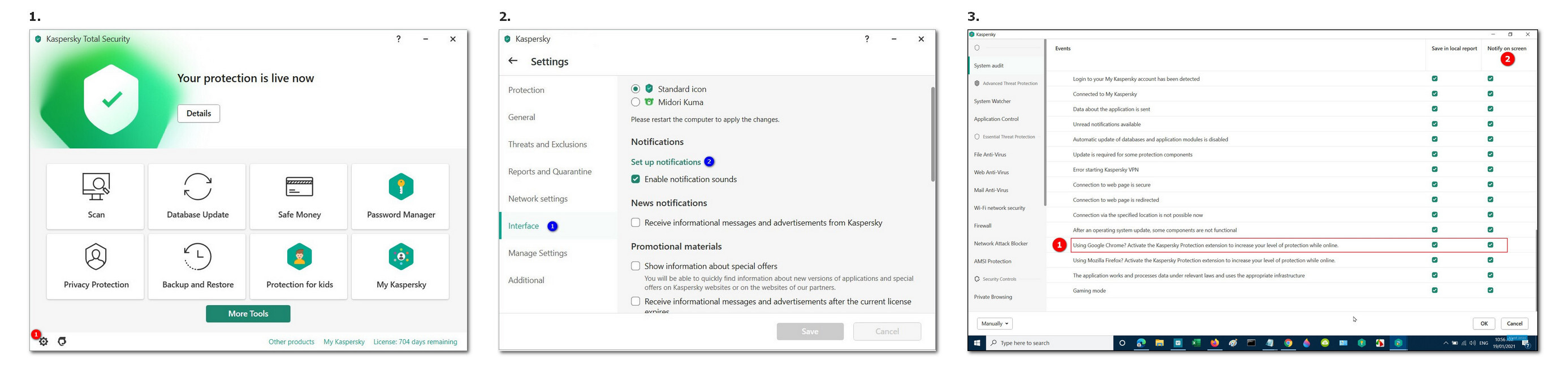
Task: Open the Database Update icon
Action: [x=198, y=187]
